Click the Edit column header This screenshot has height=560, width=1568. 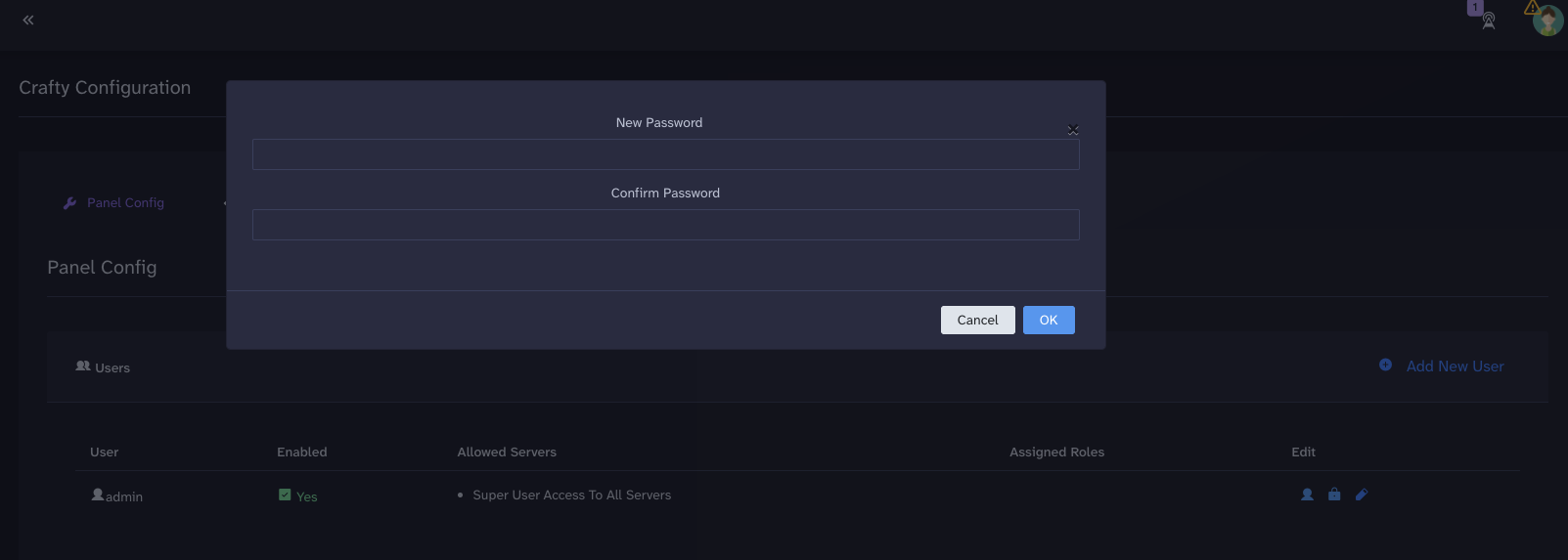1303,452
